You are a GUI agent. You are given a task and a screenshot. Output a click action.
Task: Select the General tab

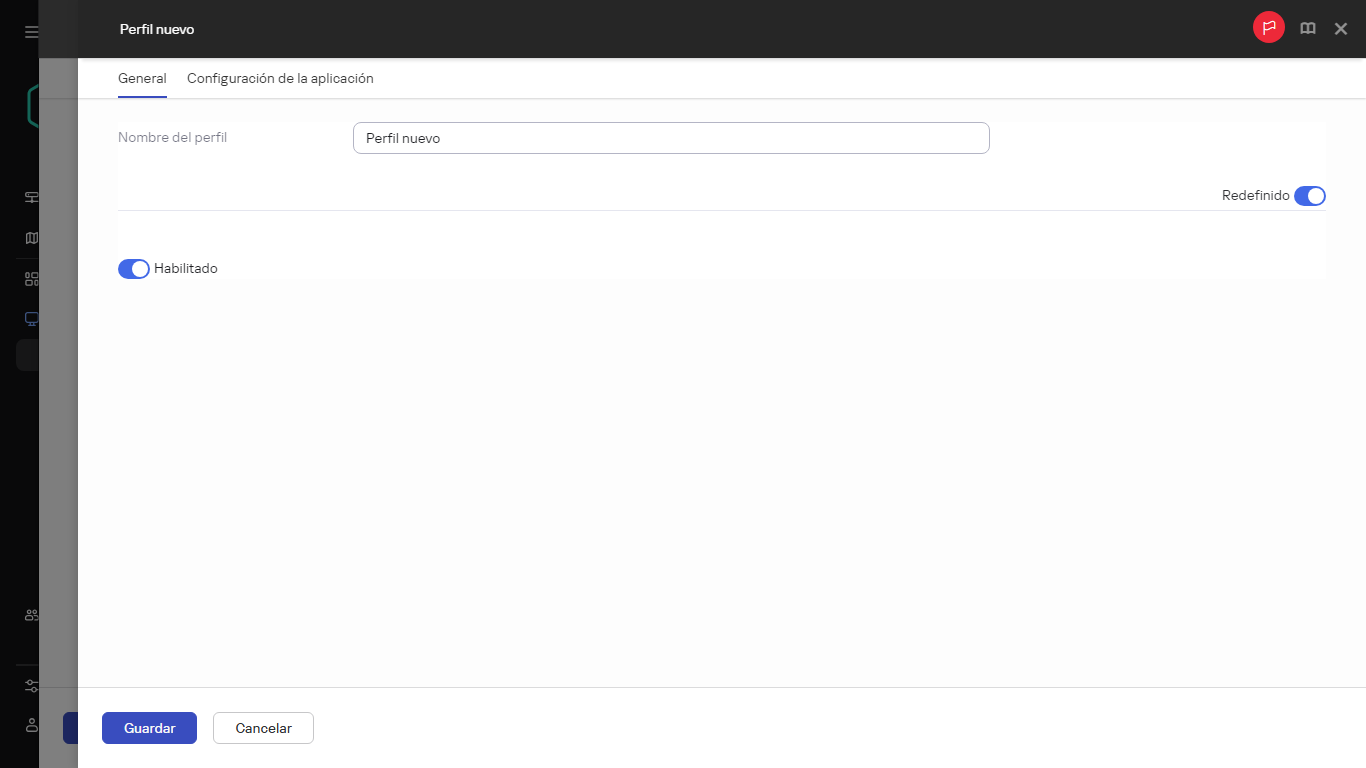[142, 78]
